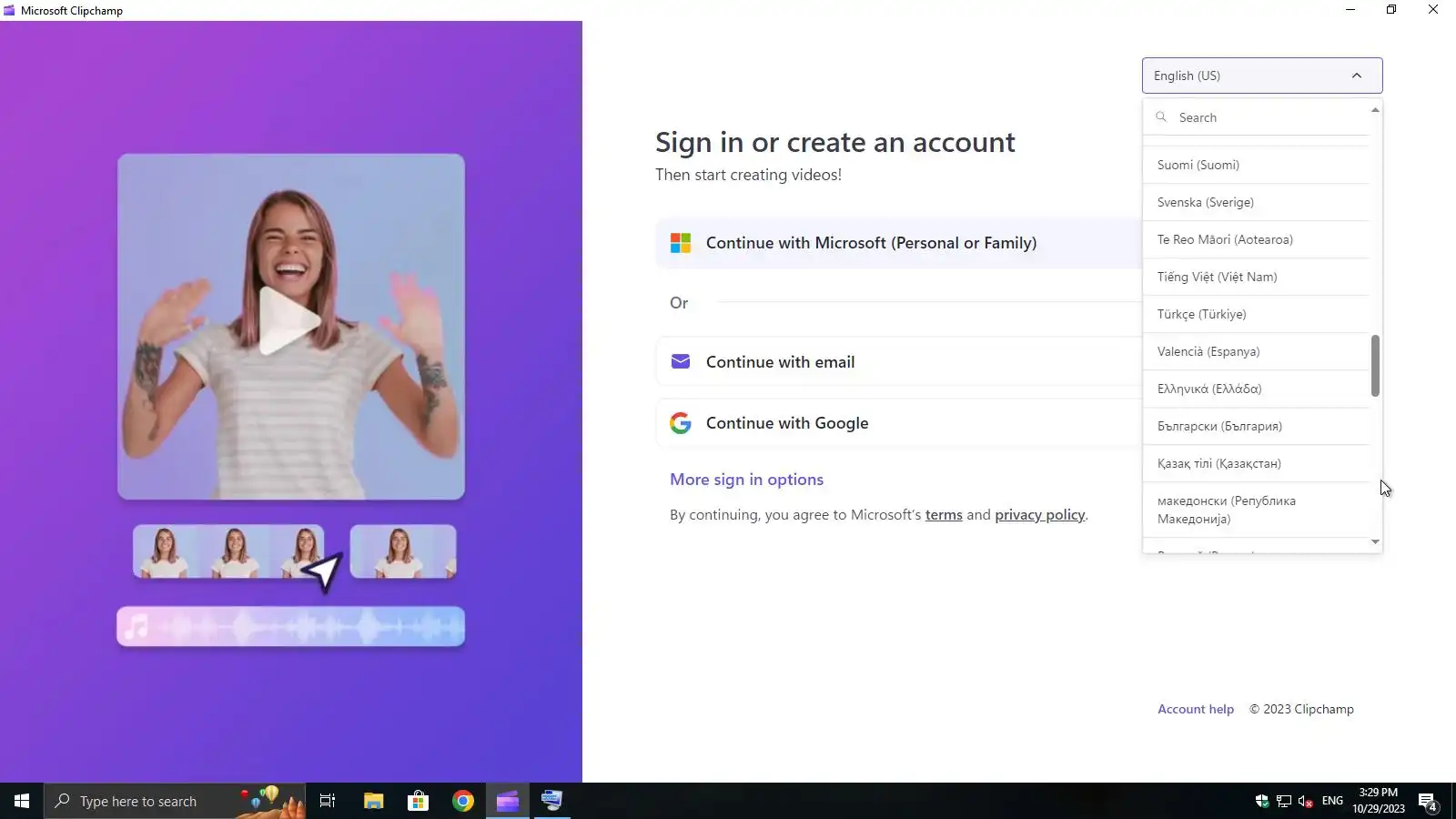Pick Te Reo Māori (Aotearoa)
The height and width of the screenshot is (819, 1456).
tap(1256, 239)
